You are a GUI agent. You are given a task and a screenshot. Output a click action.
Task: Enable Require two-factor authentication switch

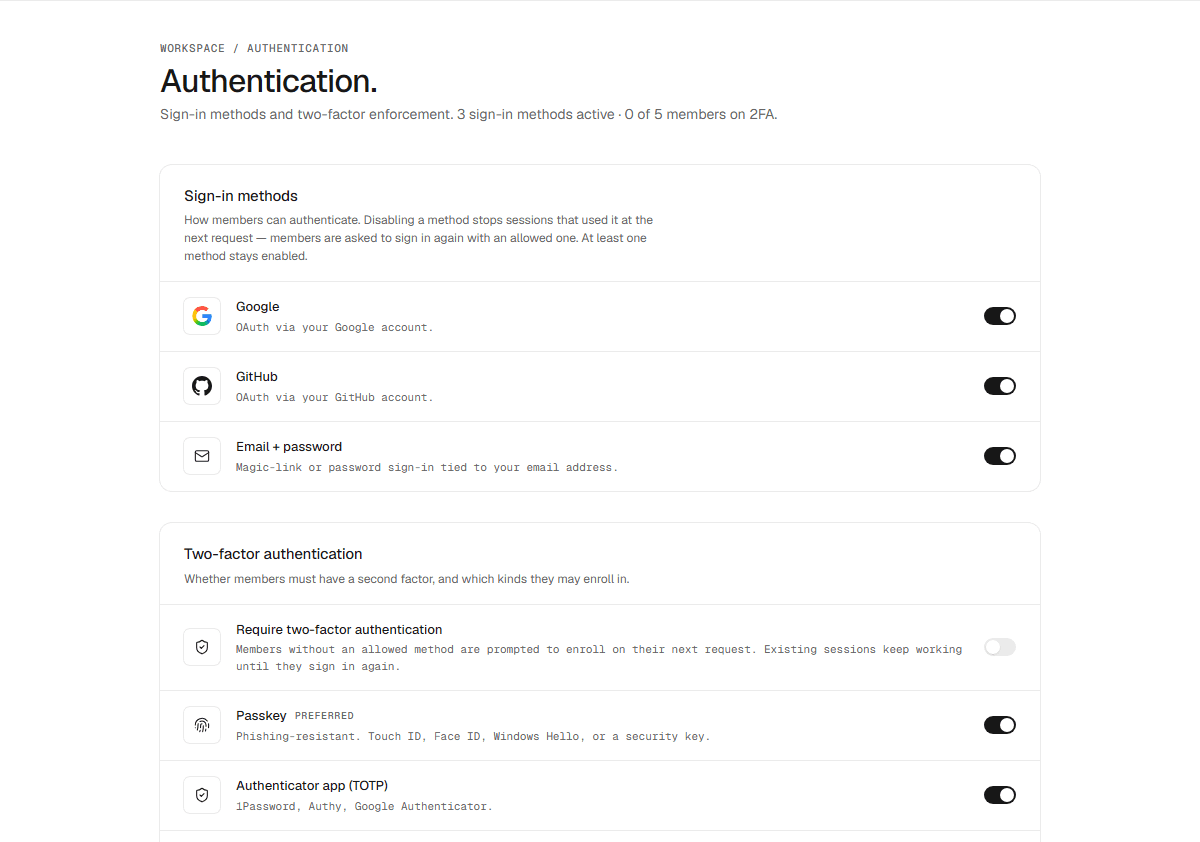(x=1000, y=647)
